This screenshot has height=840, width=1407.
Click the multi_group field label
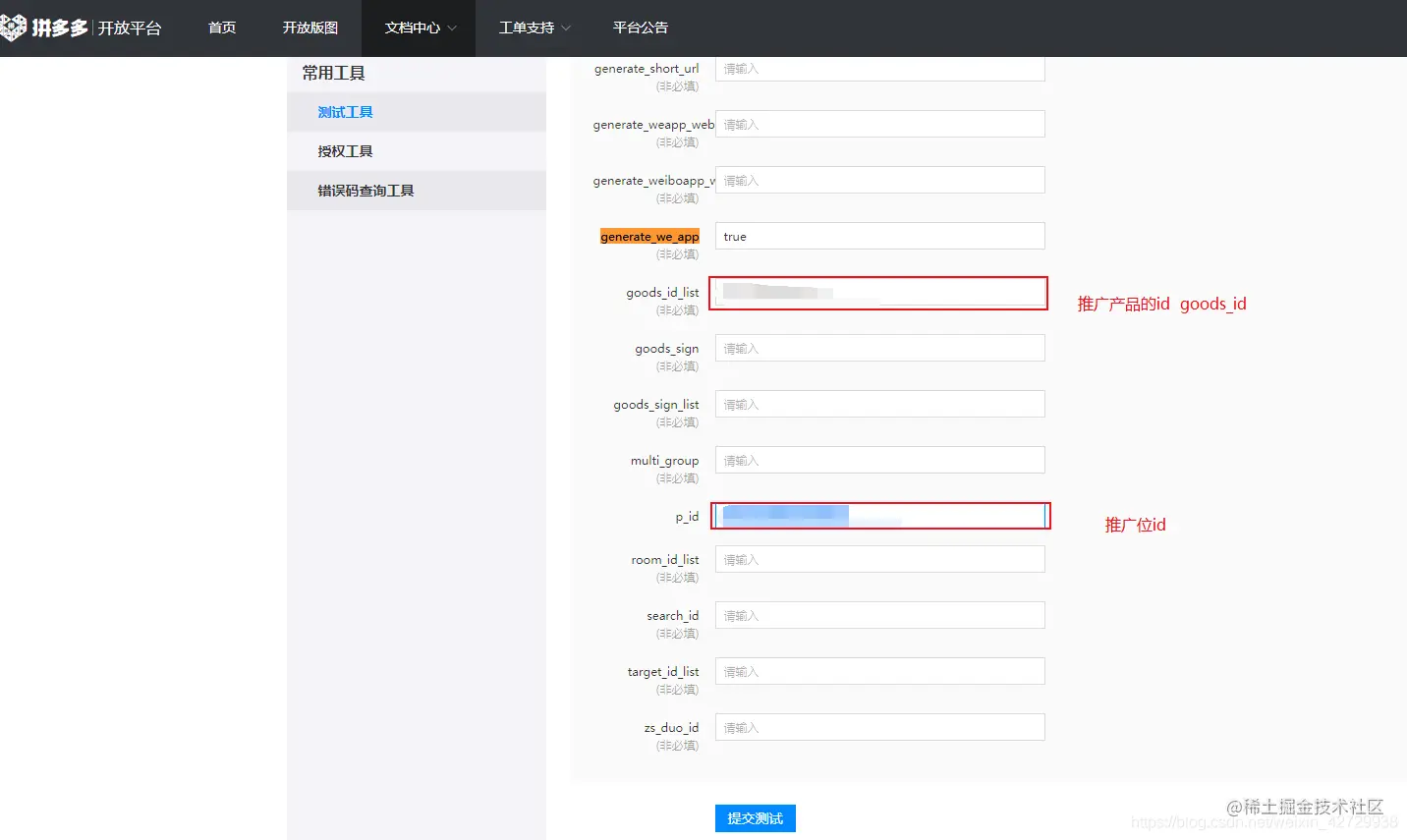[664, 461]
